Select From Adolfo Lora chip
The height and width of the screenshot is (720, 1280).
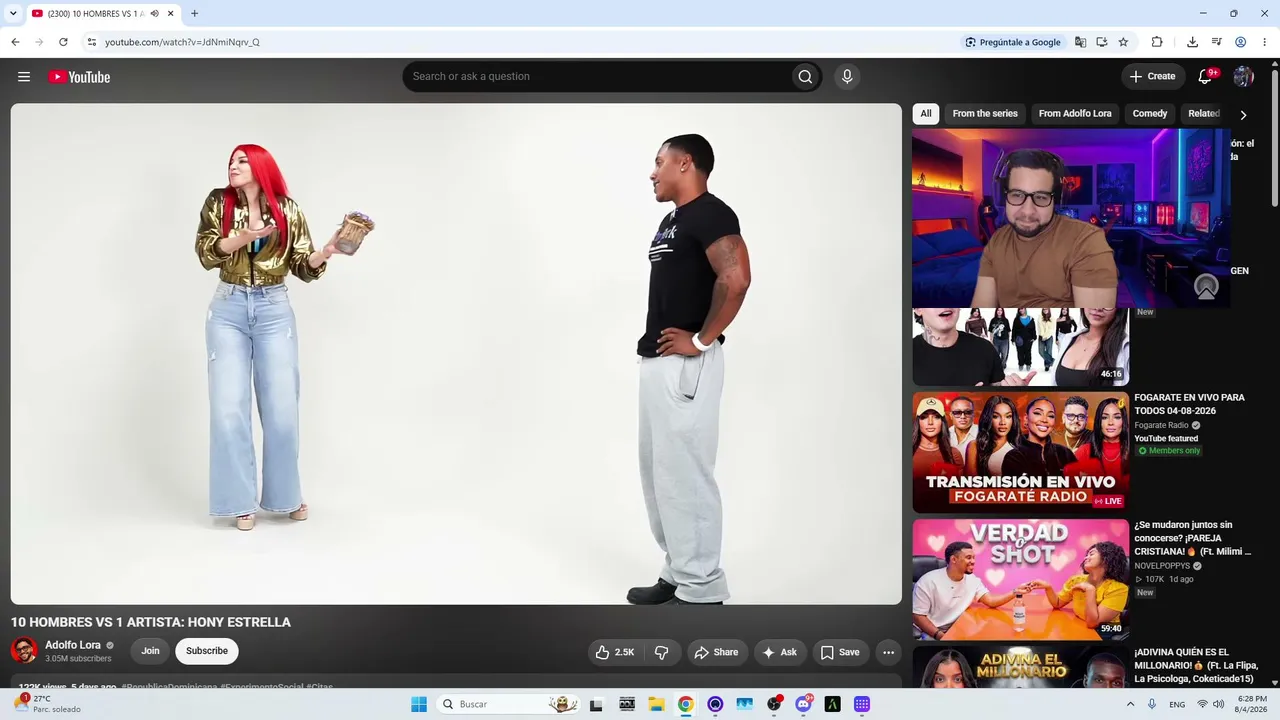(1075, 114)
